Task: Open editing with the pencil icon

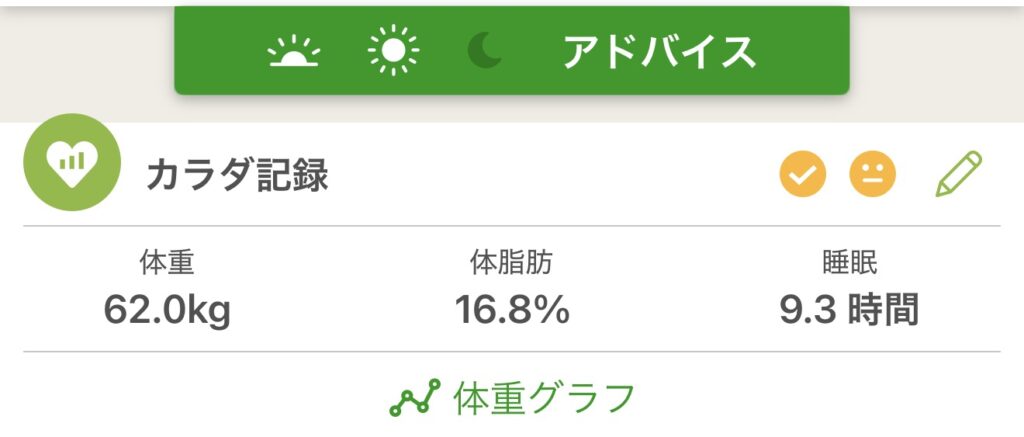Action: pyautogui.click(x=958, y=175)
